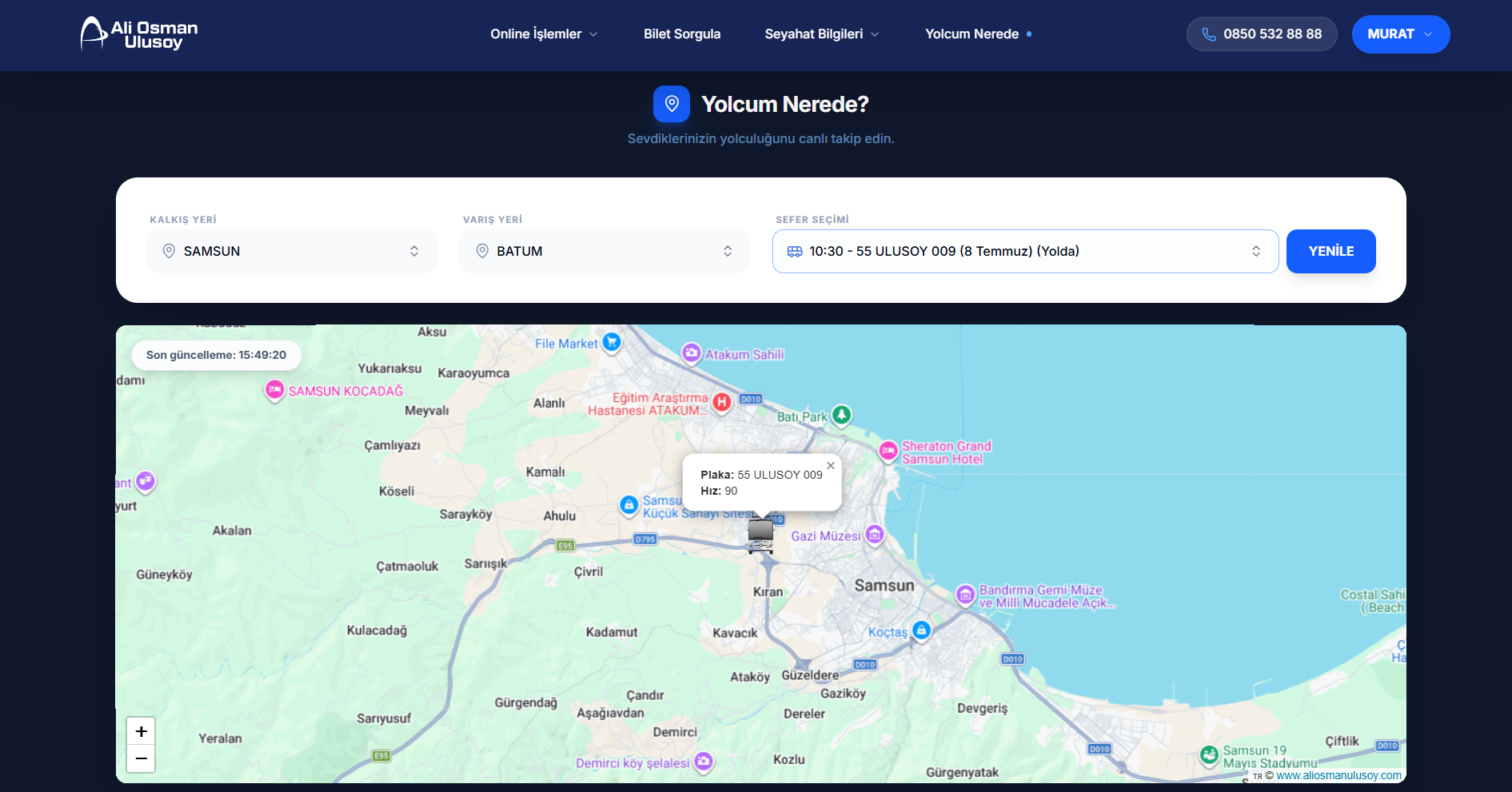Expand the Seyahat Bilgileri menu
The height and width of the screenshot is (792, 1512).
pos(821,34)
